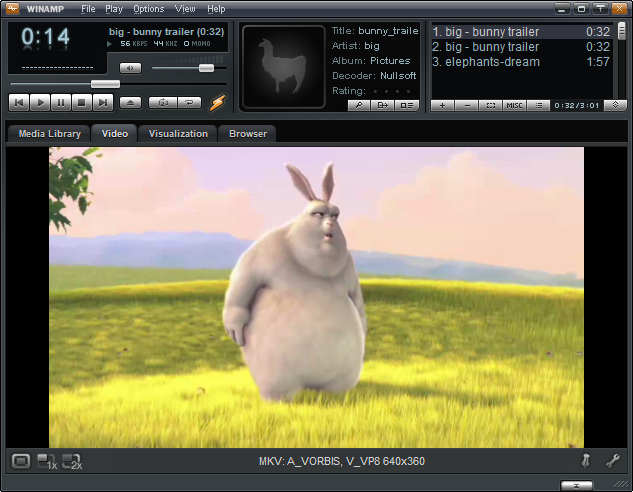The width and height of the screenshot is (633, 492).
Task: Set video size to 1x
Action: coord(47,461)
